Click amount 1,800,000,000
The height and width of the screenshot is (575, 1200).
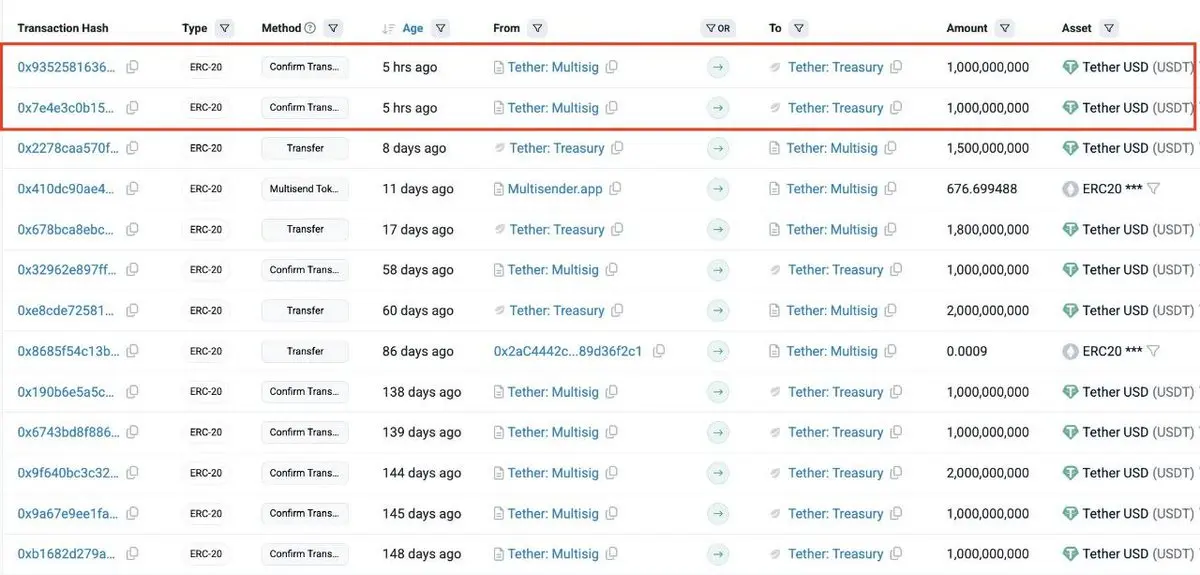tap(988, 230)
